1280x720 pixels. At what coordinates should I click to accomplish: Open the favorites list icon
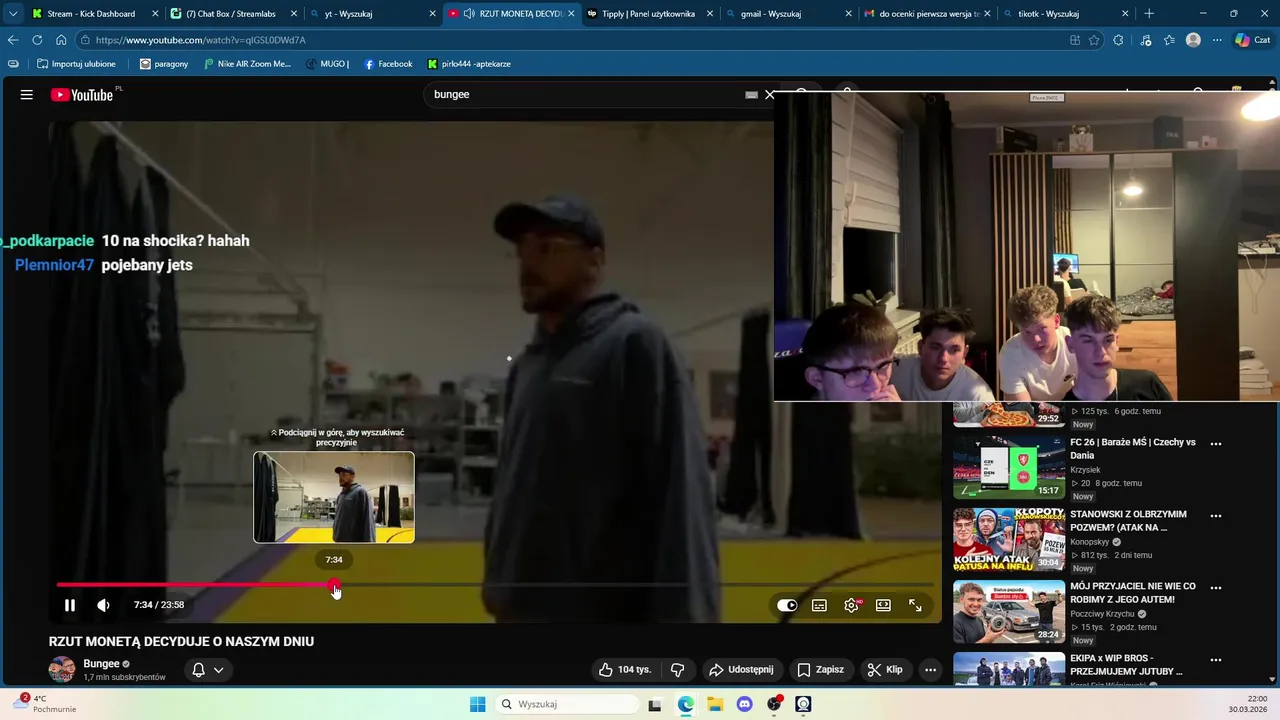[1169, 40]
